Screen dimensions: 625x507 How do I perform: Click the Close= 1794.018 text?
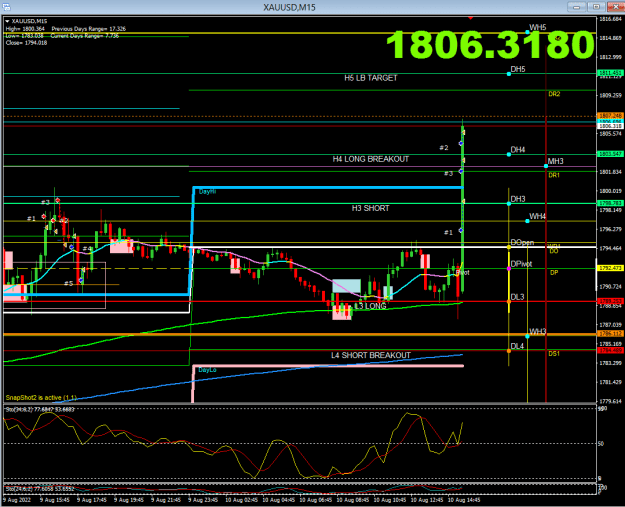26,43
